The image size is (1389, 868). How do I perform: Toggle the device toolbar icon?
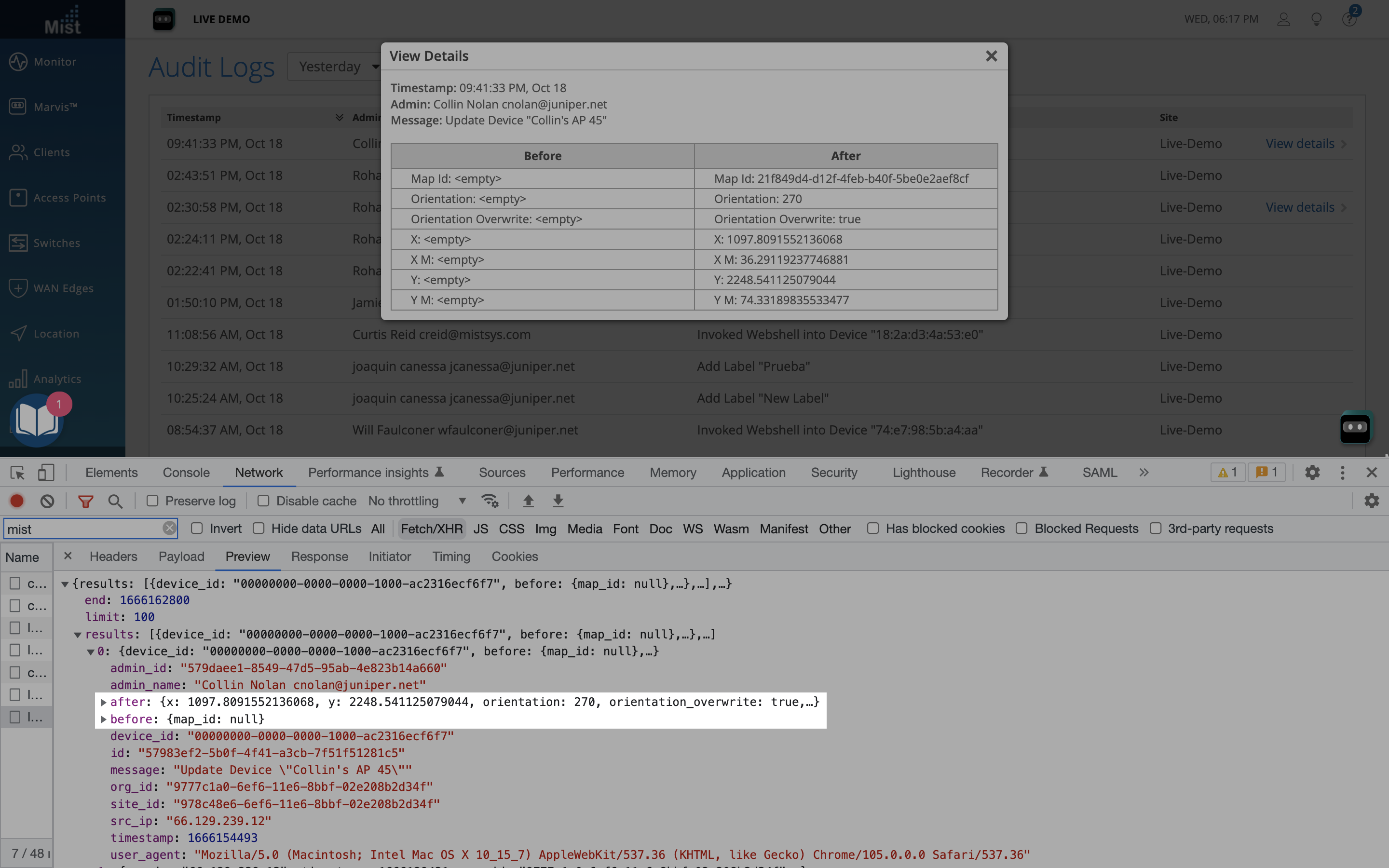coord(46,473)
